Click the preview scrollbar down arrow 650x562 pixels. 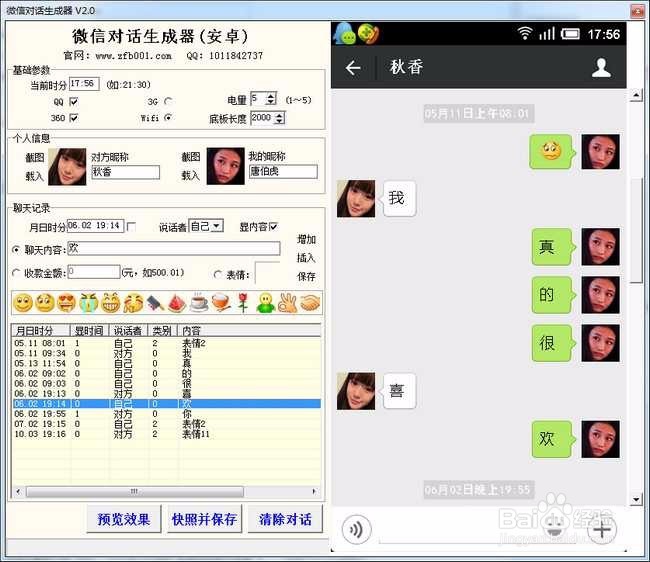click(636, 499)
